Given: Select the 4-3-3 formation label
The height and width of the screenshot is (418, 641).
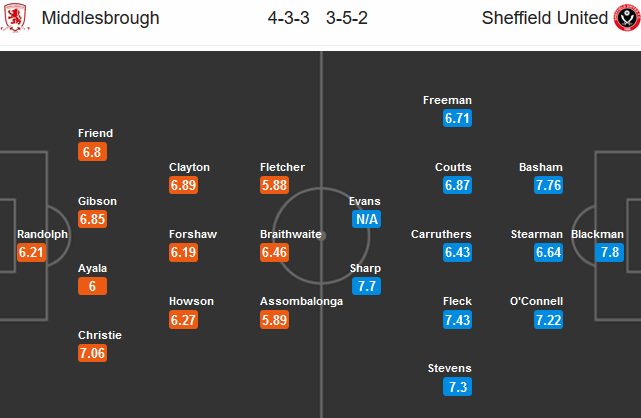Looking at the screenshot, I should click(x=289, y=18).
